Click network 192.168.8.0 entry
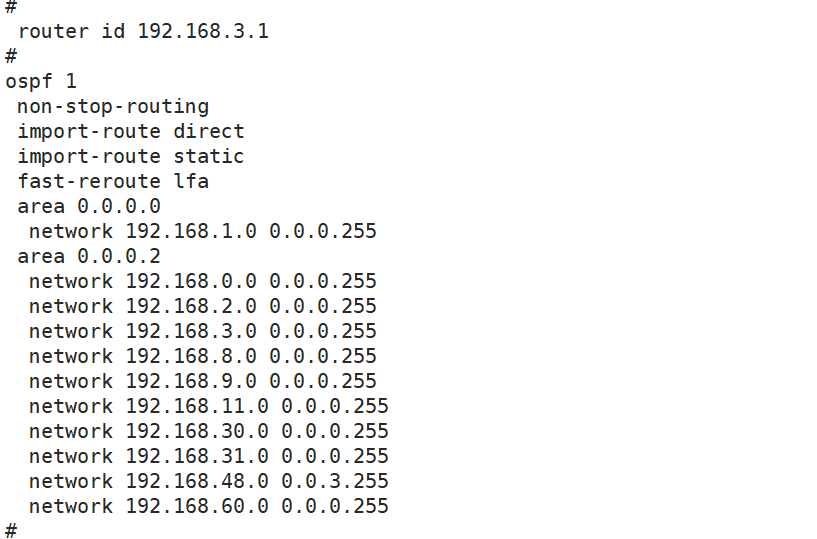 202,356
